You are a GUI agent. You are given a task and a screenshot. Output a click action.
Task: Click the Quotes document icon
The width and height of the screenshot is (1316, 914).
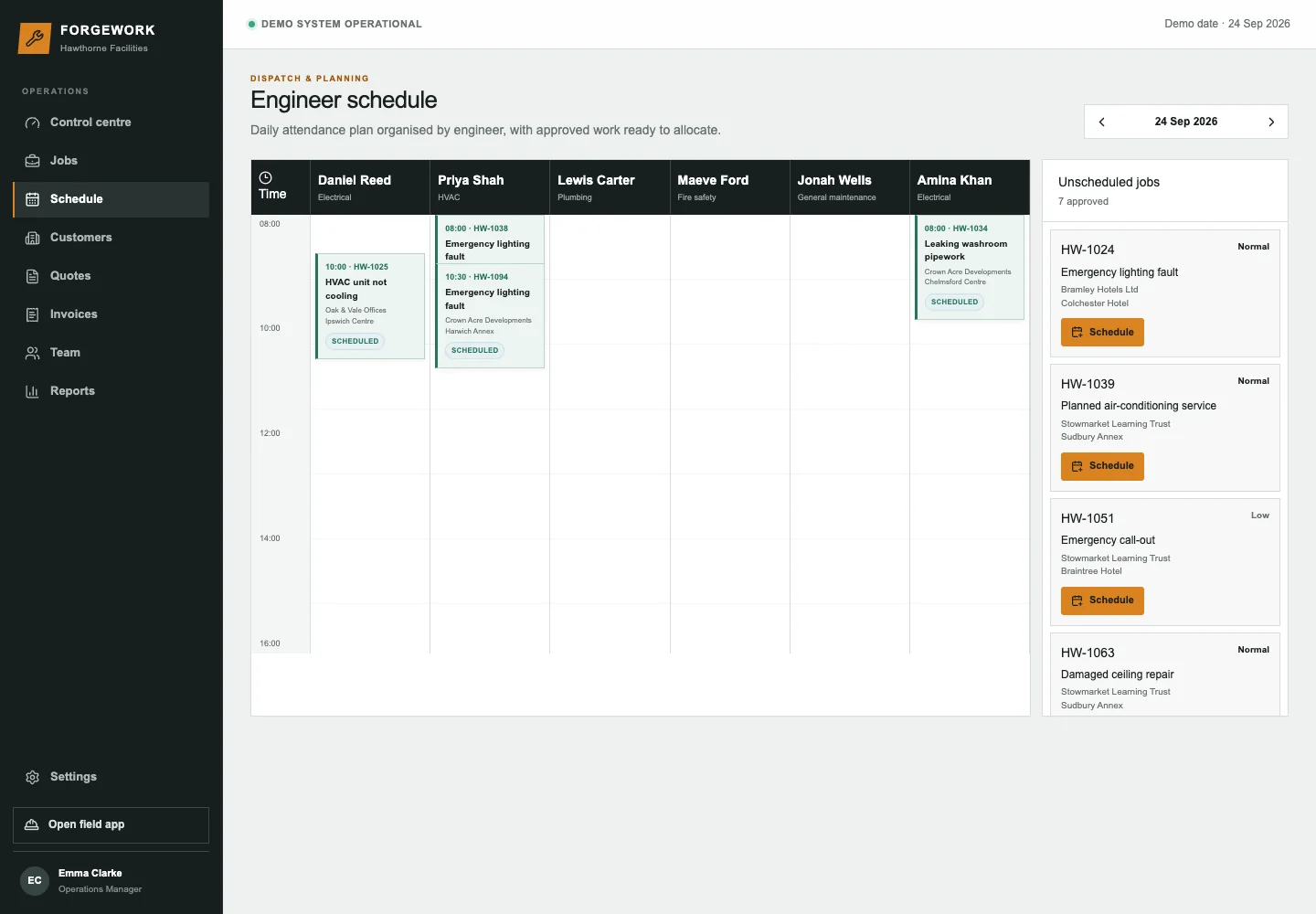click(32, 276)
